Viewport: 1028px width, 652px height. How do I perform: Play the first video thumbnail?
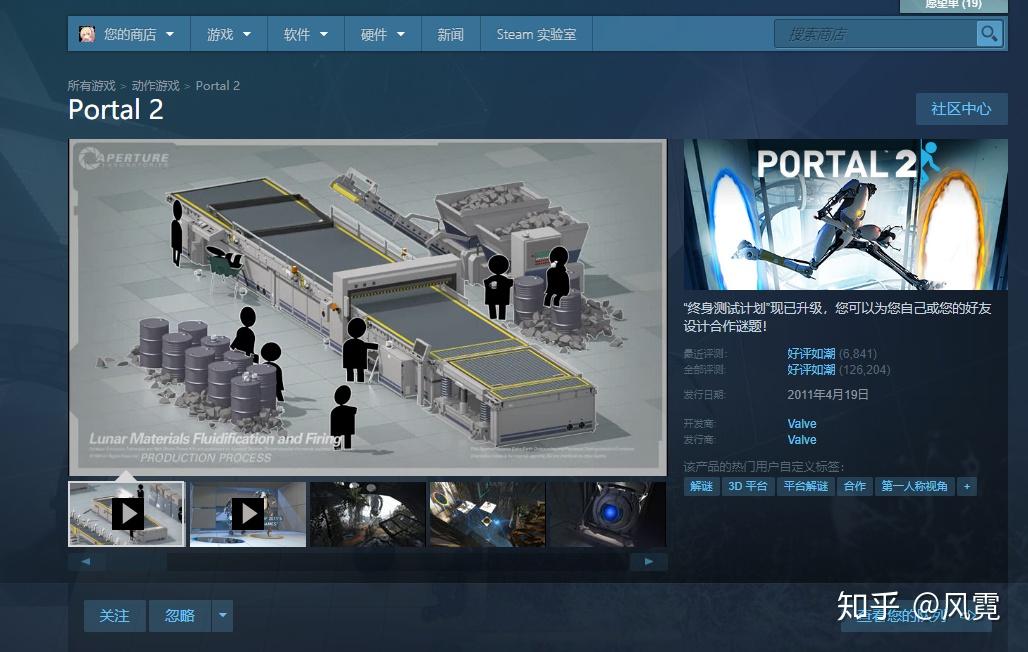(x=127, y=514)
